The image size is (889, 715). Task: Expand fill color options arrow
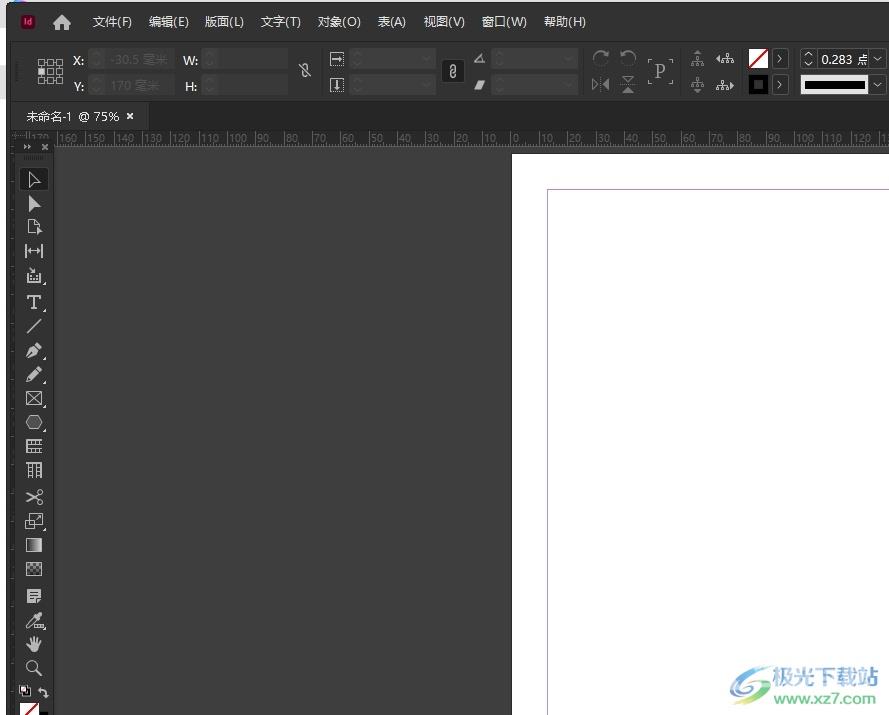click(780, 58)
